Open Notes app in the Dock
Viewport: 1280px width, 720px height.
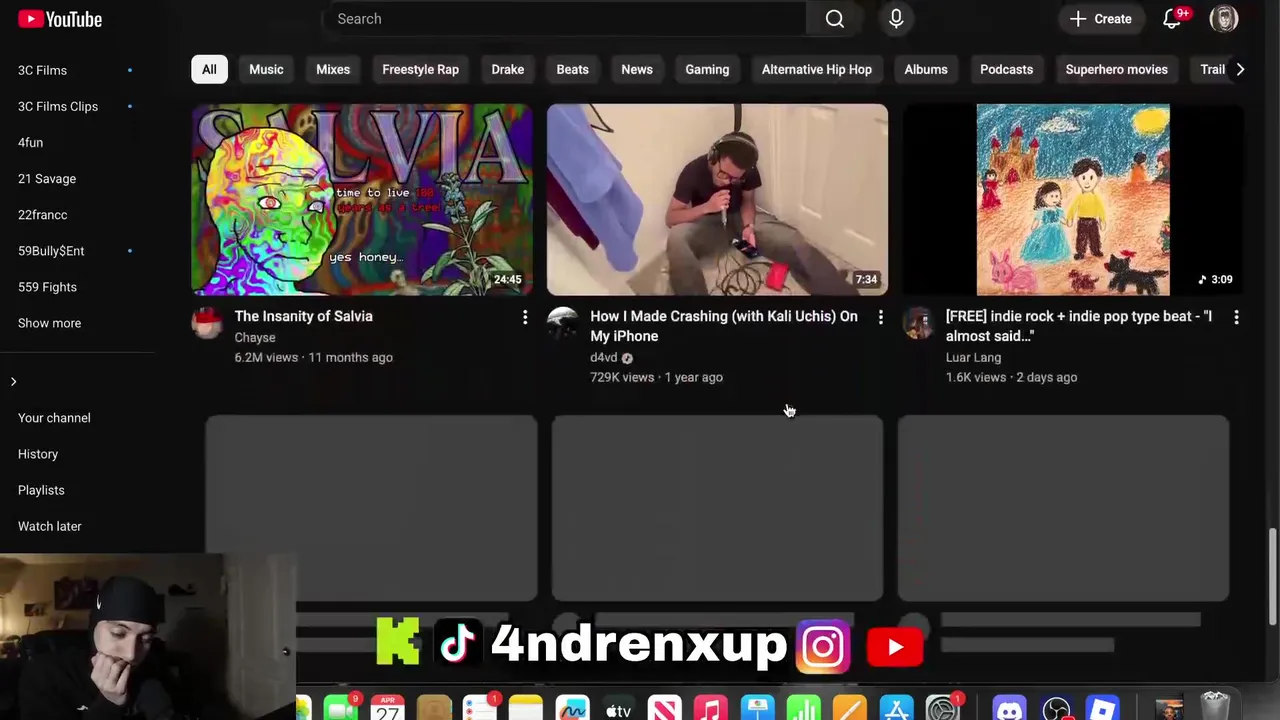526,708
